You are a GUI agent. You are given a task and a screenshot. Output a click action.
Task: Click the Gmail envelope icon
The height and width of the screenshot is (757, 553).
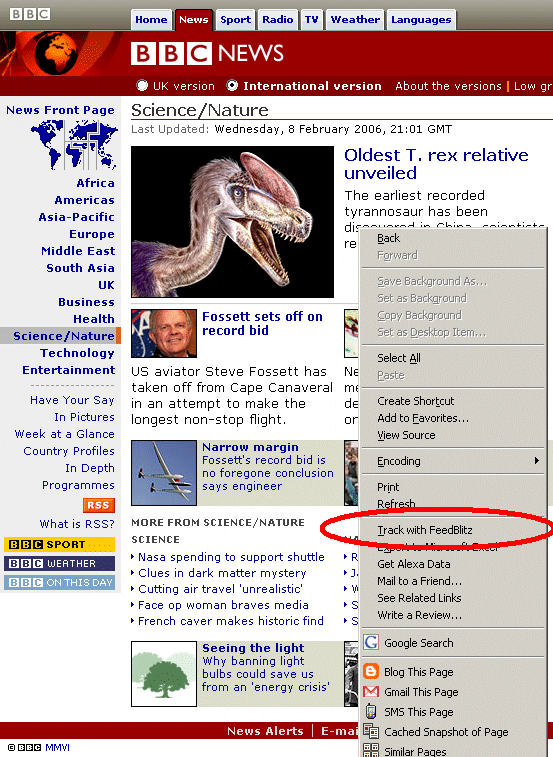point(371,691)
